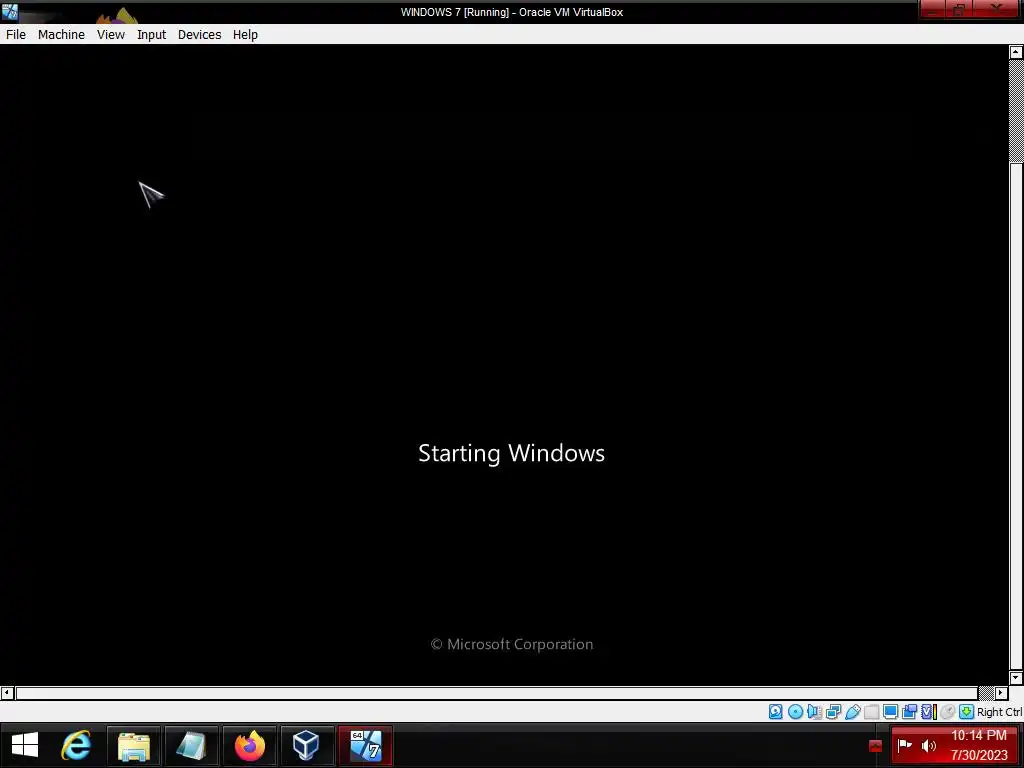The width and height of the screenshot is (1024, 768).
Task: Click the horizontal scrollbar left arrow
Action: point(7,692)
